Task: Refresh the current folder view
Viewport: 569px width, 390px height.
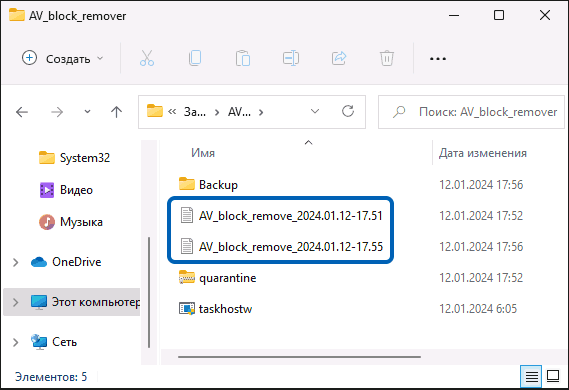Action: [348, 111]
